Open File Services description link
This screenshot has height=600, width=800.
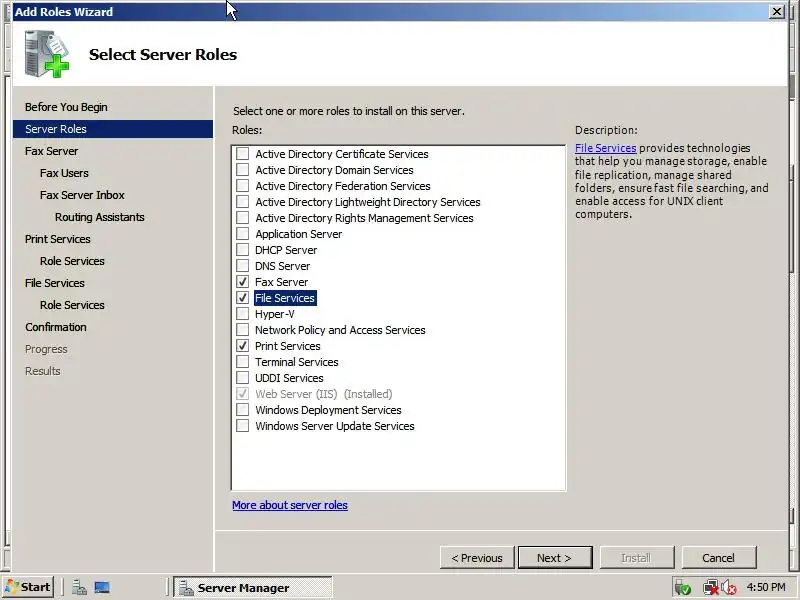pyautogui.click(x=606, y=148)
